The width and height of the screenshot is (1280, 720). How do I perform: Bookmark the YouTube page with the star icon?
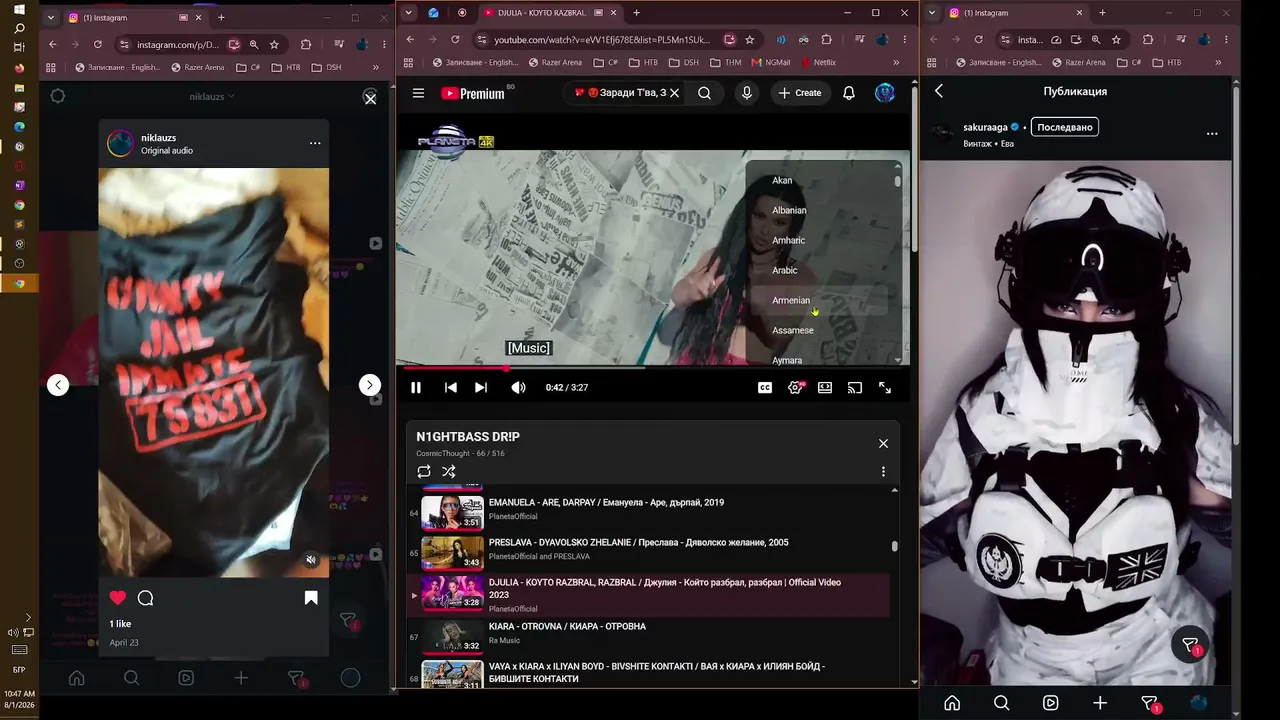click(x=750, y=40)
